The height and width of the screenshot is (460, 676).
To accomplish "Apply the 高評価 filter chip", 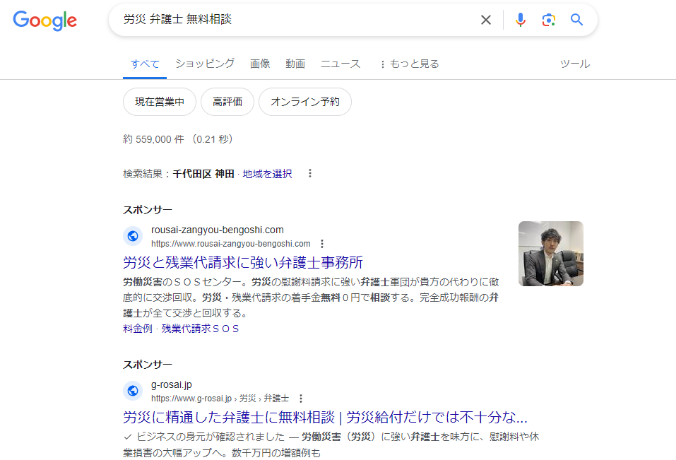I will [x=227, y=102].
